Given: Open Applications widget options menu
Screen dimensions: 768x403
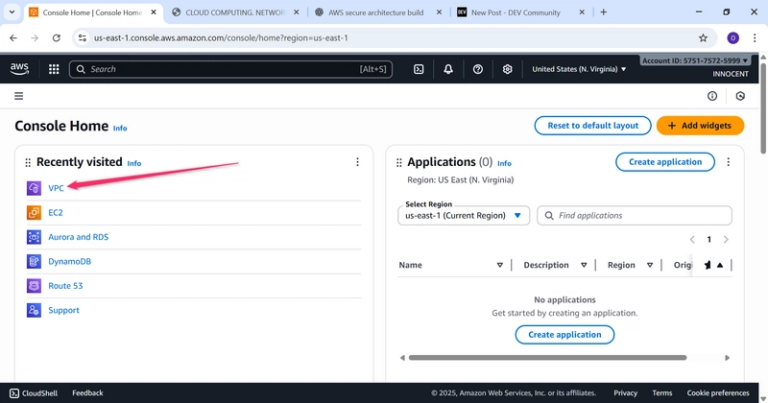Looking at the screenshot, I should pos(728,162).
